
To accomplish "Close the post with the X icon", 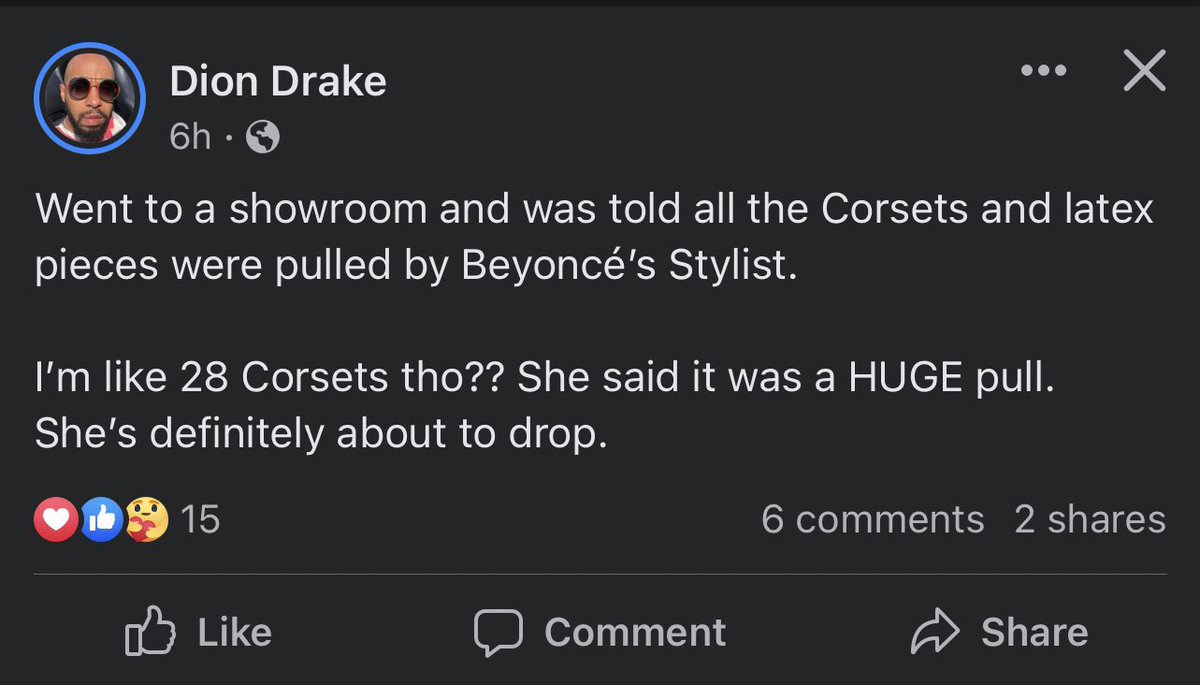I will coord(1144,71).
